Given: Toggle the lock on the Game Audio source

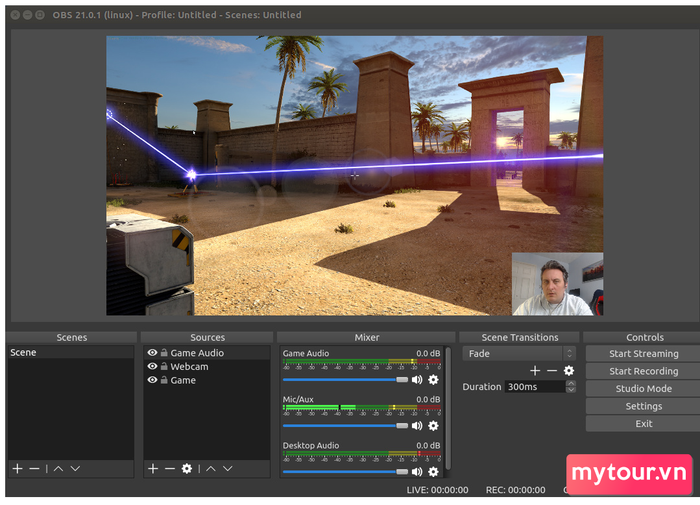Looking at the screenshot, I should click(x=164, y=353).
